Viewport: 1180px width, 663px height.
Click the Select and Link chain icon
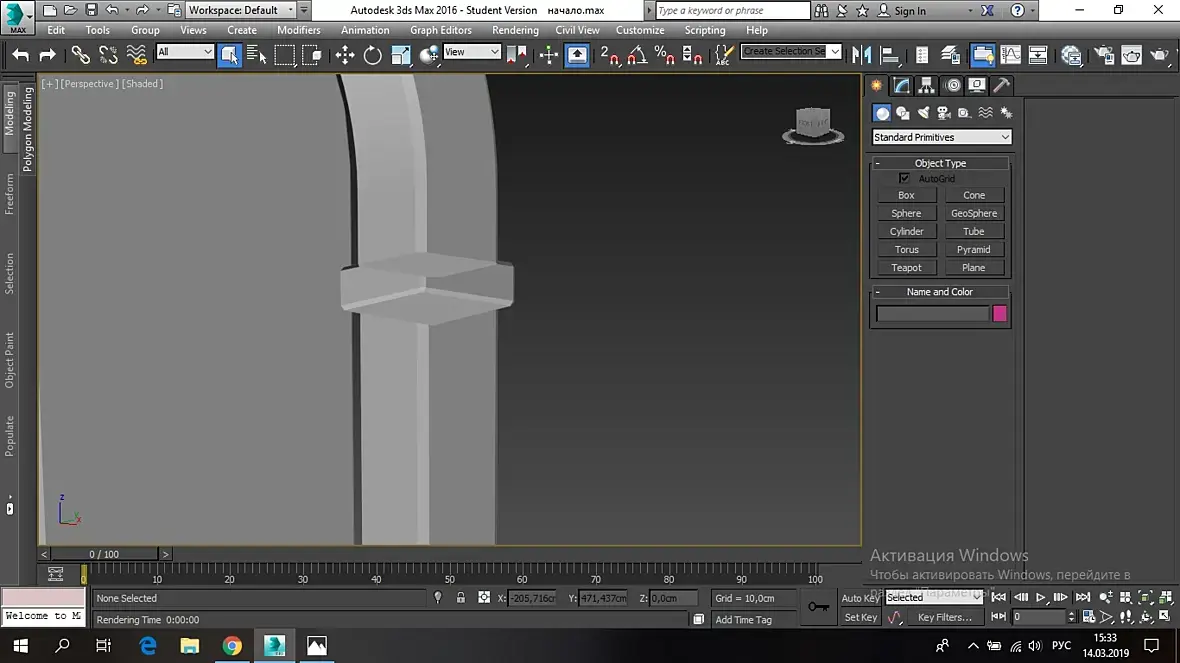(x=81, y=55)
